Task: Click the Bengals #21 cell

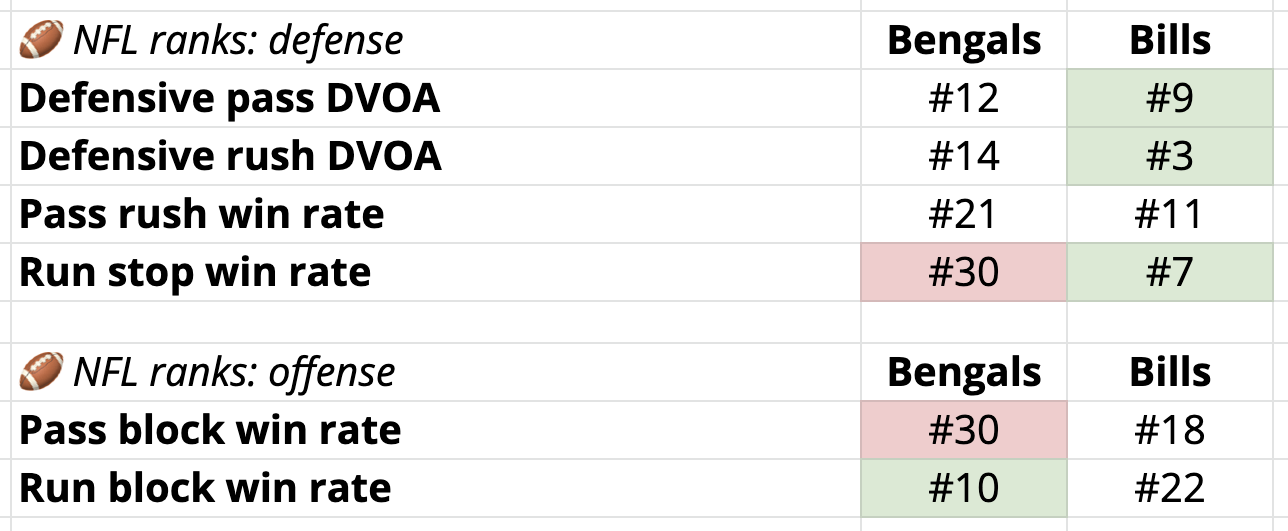Action: click(964, 214)
